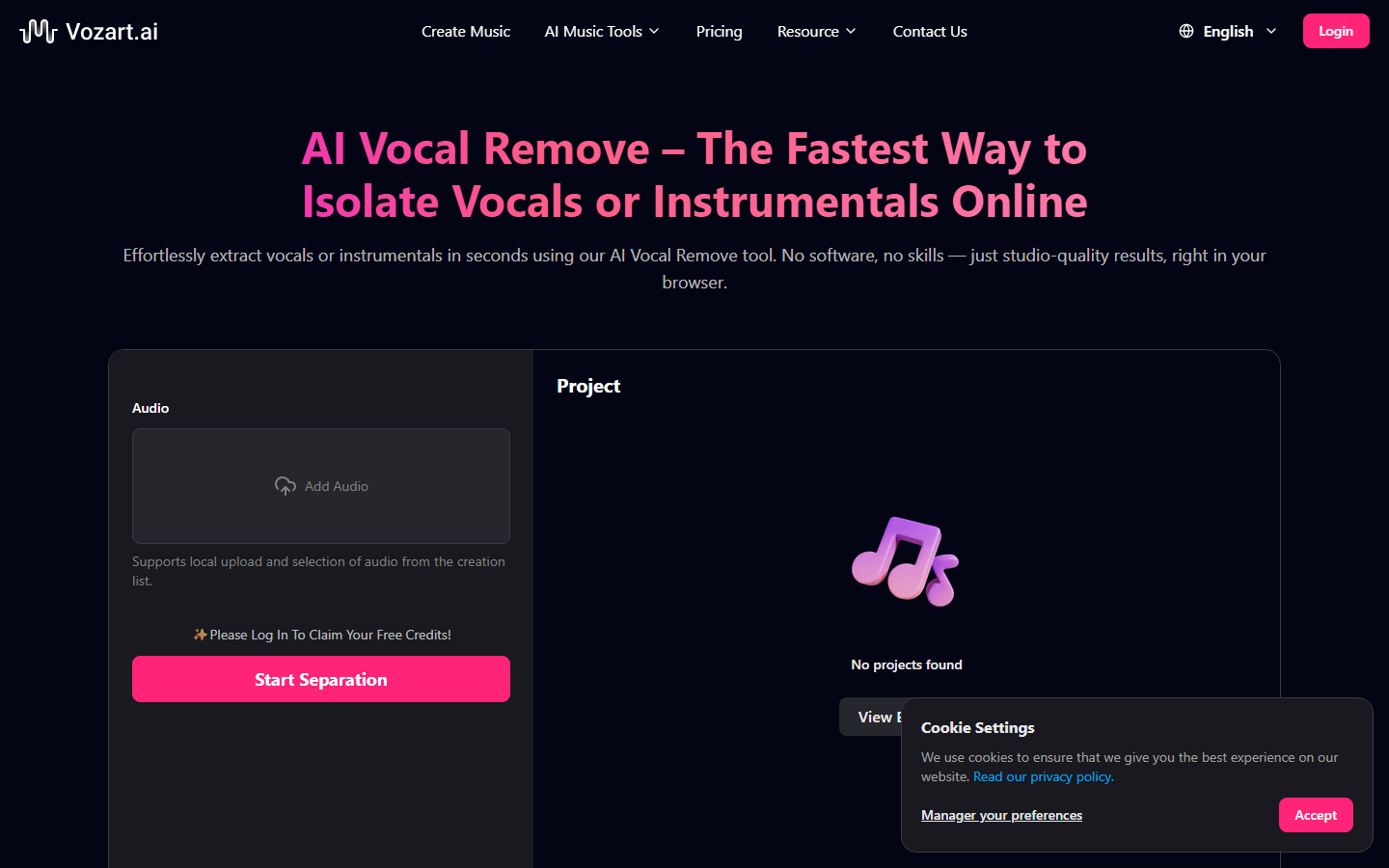
Task: Click the Manager your preferences link
Action: 1001,815
